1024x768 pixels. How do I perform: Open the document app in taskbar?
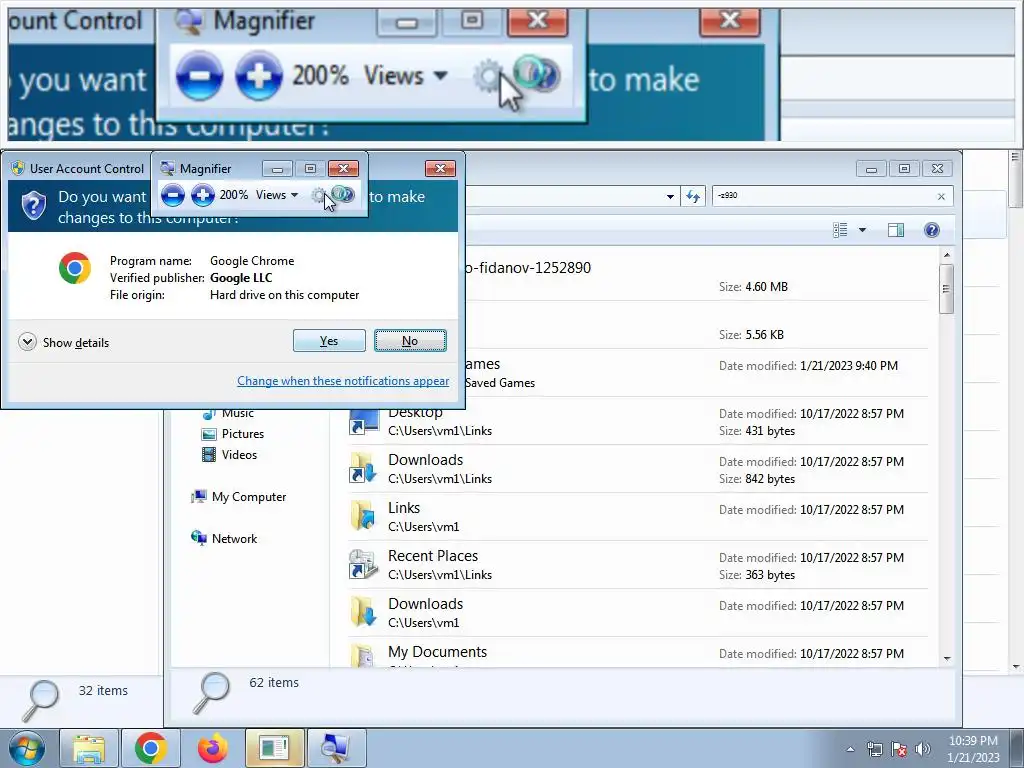(274, 748)
